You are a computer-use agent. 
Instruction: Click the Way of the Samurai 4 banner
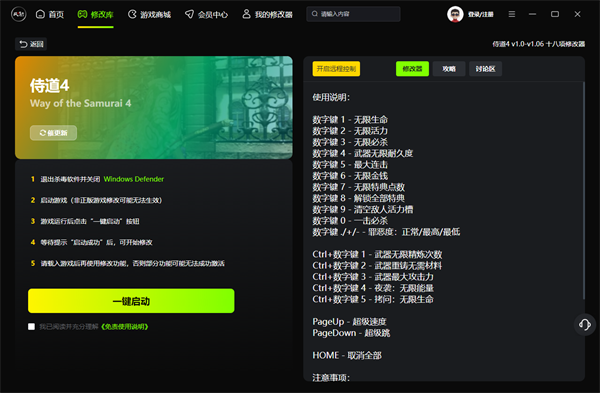(154, 108)
